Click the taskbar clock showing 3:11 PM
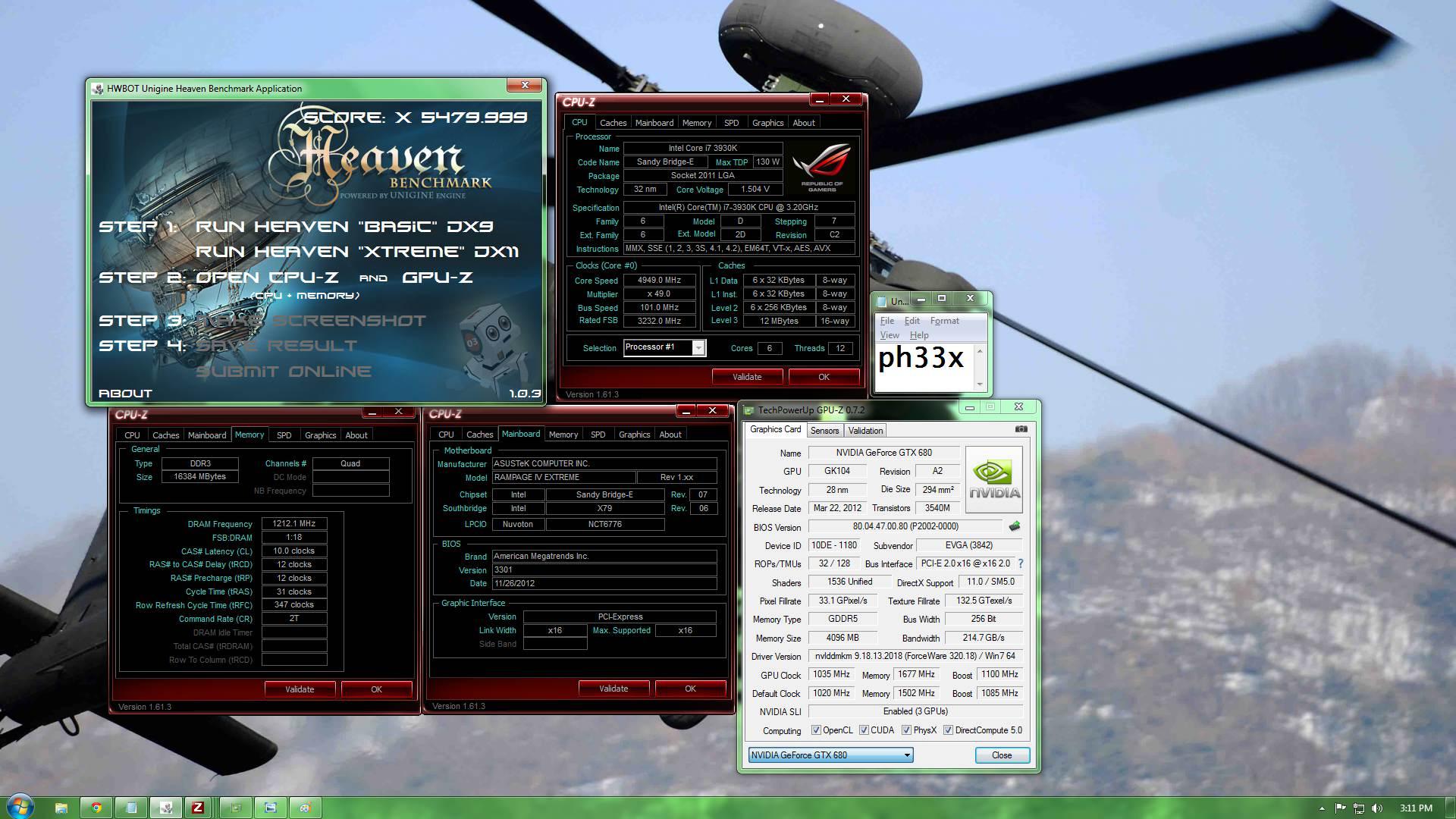This screenshot has height=819, width=1456. coord(1416,808)
